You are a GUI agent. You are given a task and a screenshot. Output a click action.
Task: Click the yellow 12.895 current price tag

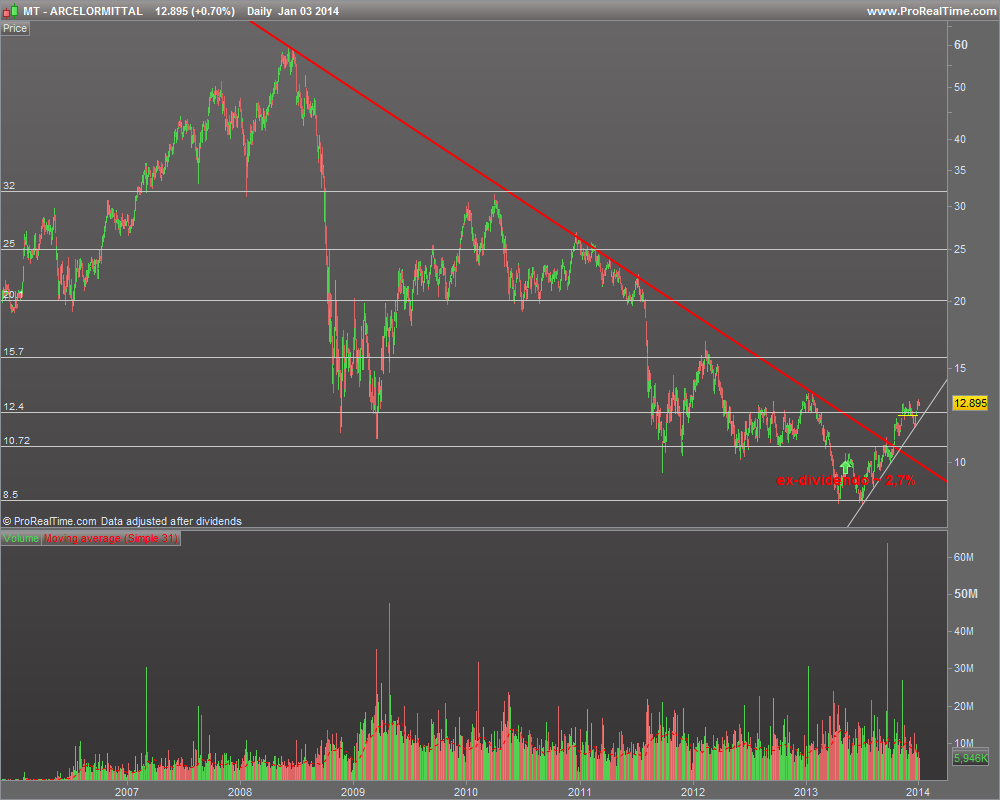(x=969, y=403)
